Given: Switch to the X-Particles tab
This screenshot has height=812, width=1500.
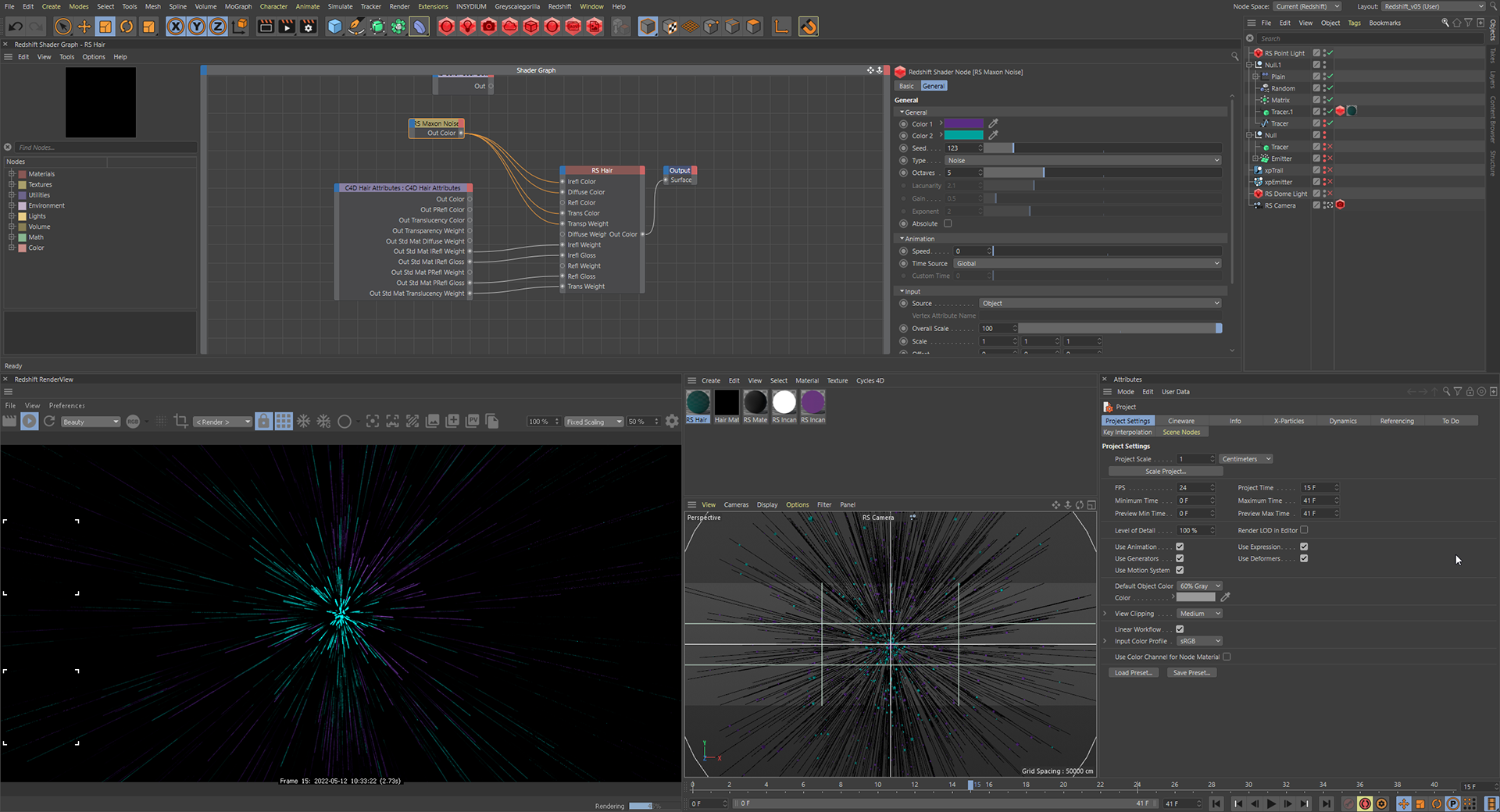Looking at the screenshot, I should tap(1289, 421).
